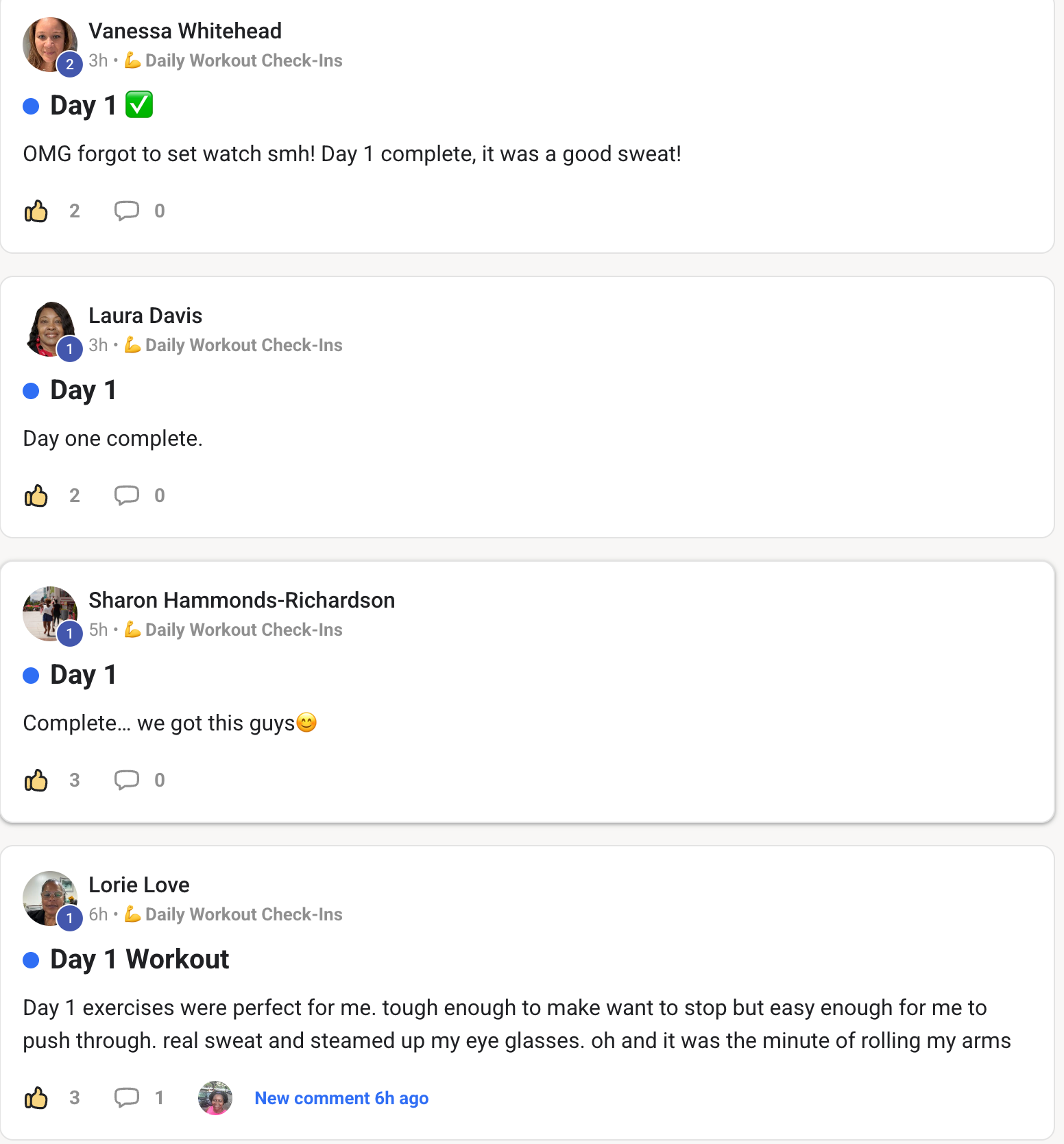Open comments on Sharon Hammonds-Richardson's post
The width and height of the screenshot is (1064, 1144).
pos(127,780)
